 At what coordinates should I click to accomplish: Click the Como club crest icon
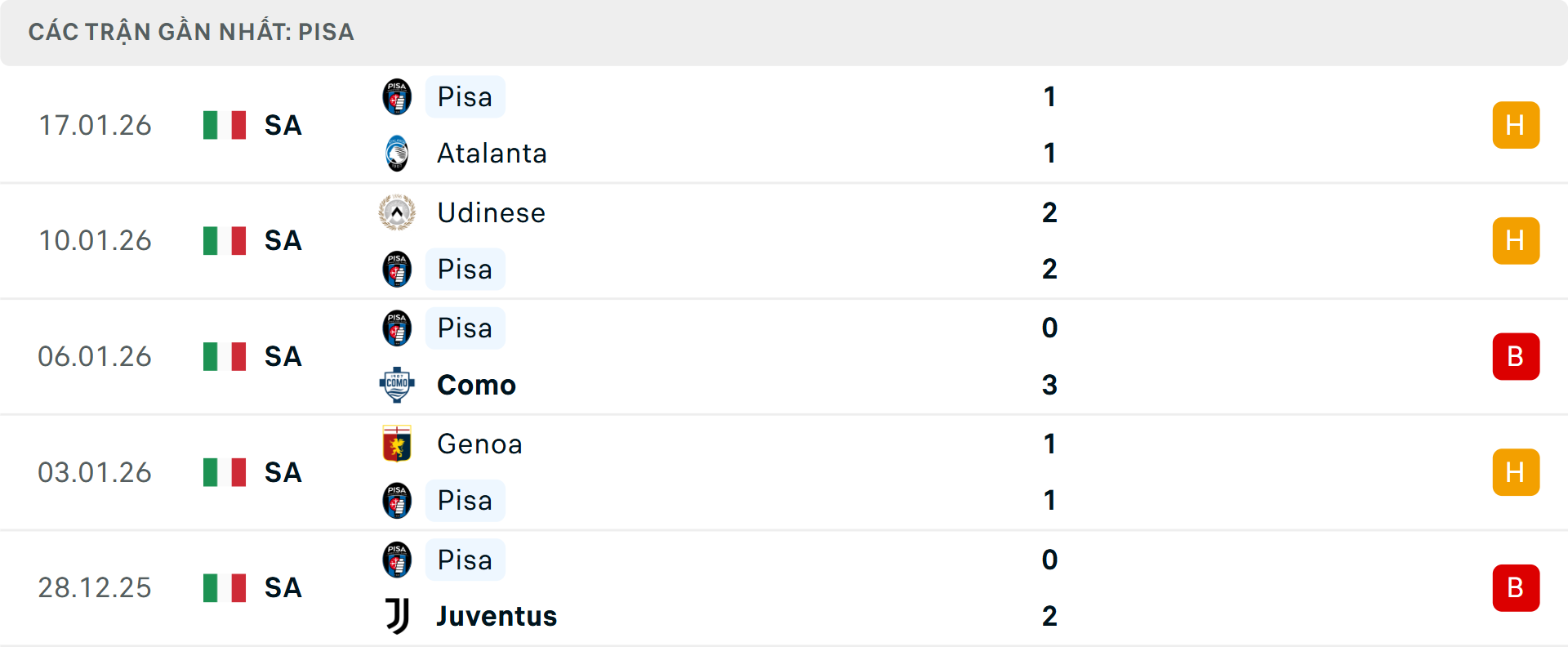(x=397, y=385)
